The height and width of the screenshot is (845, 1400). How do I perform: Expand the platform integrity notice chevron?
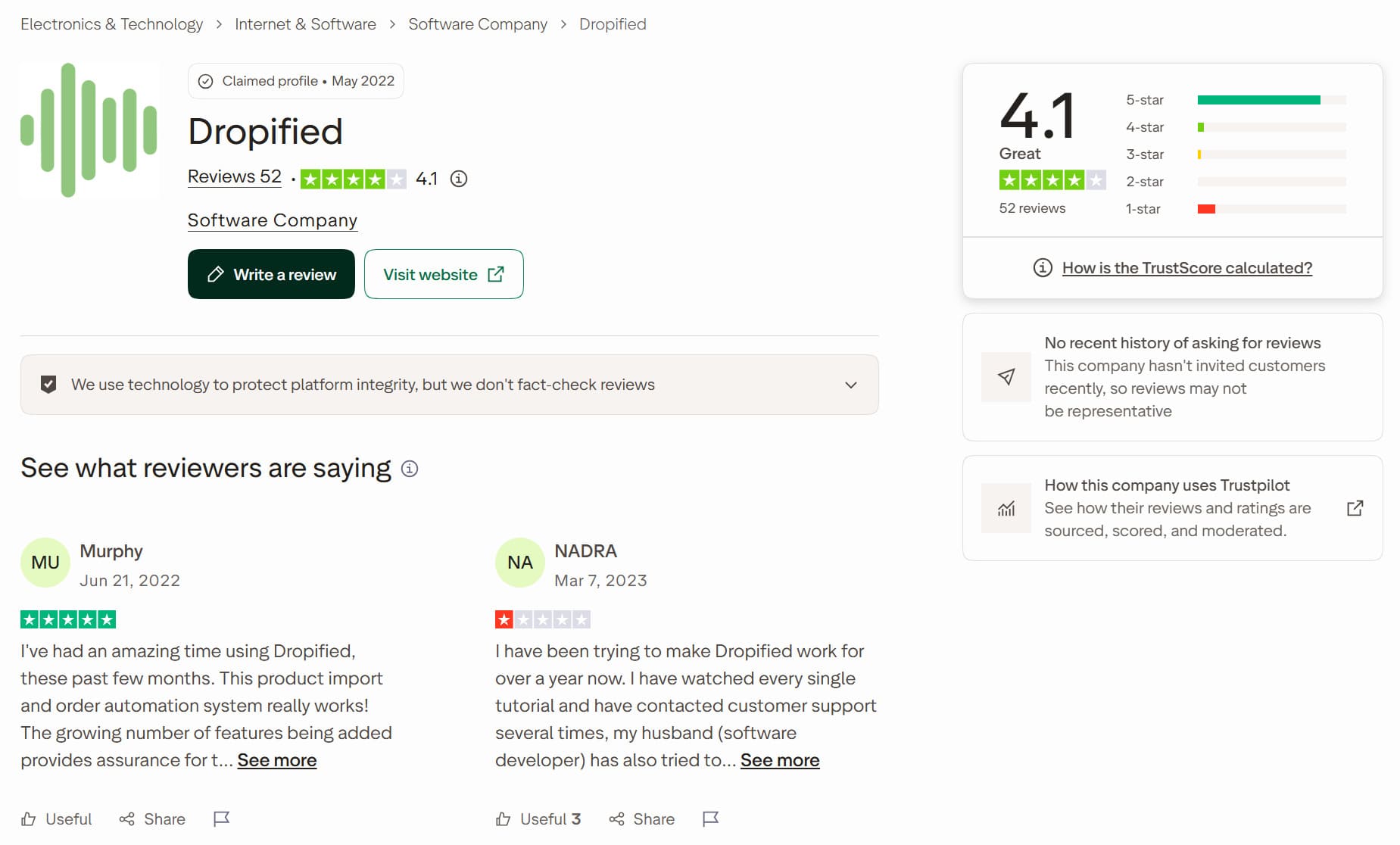click(851, 385)
